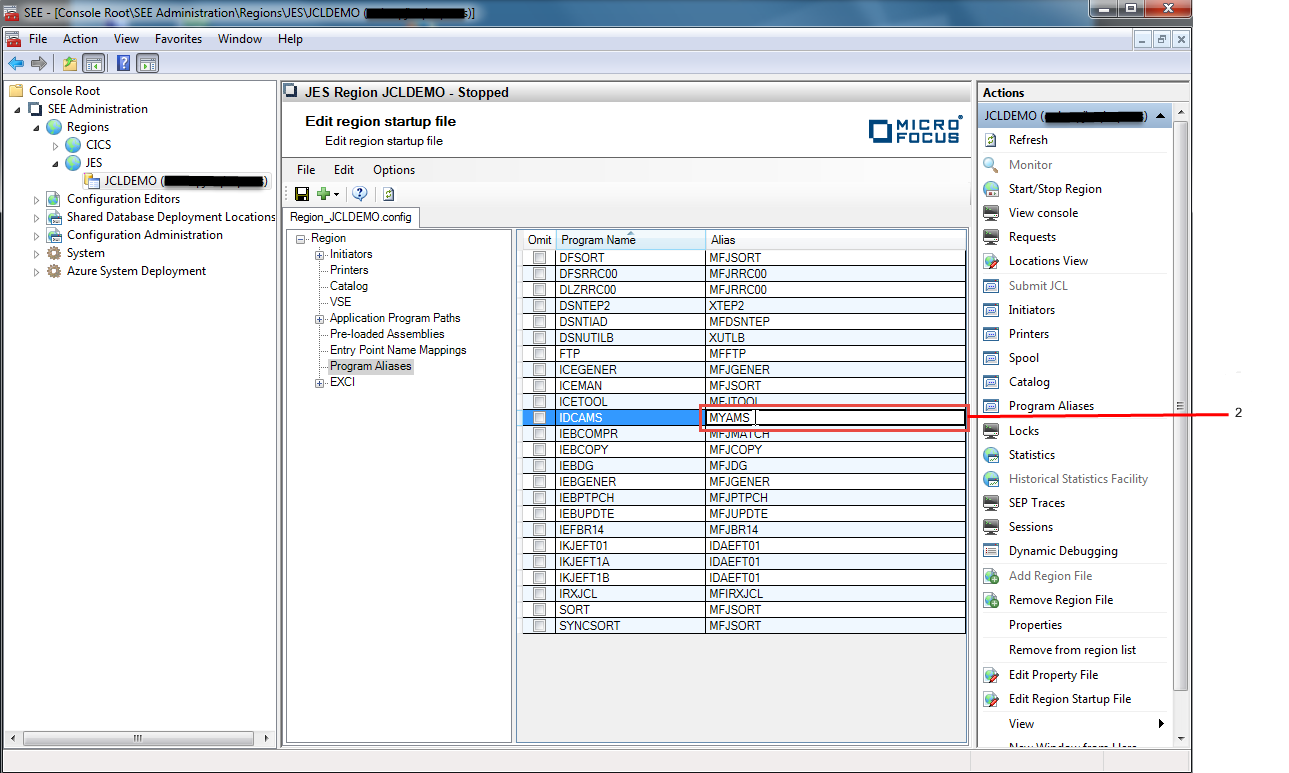This screenshot has height=773, width=1289.
Task: Open Edit Region Startup File action
Action: click(x=1069, y=699)
